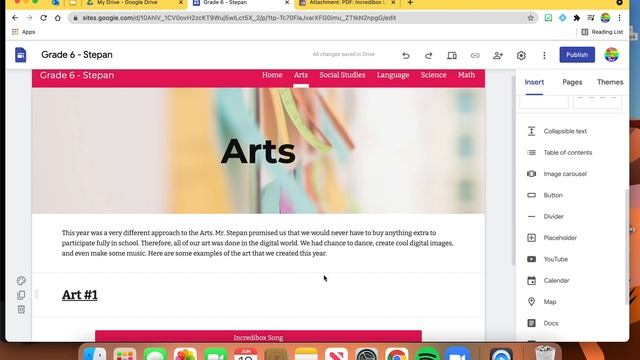The width and height of the screenshot is (640, 360).
Task: Open Finder from the Dock
Action: click(x=95, y=354)
